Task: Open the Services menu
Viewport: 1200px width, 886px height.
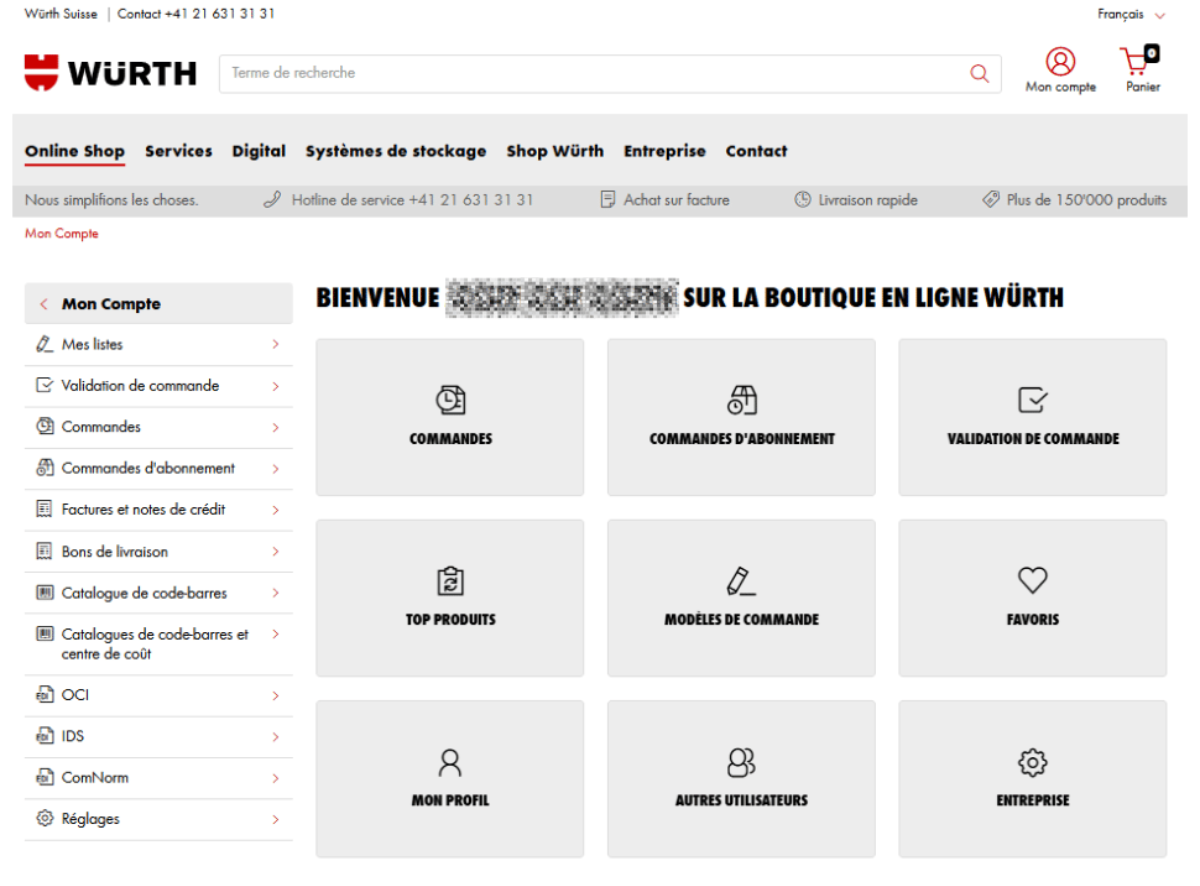Action: tap(179, 151)
